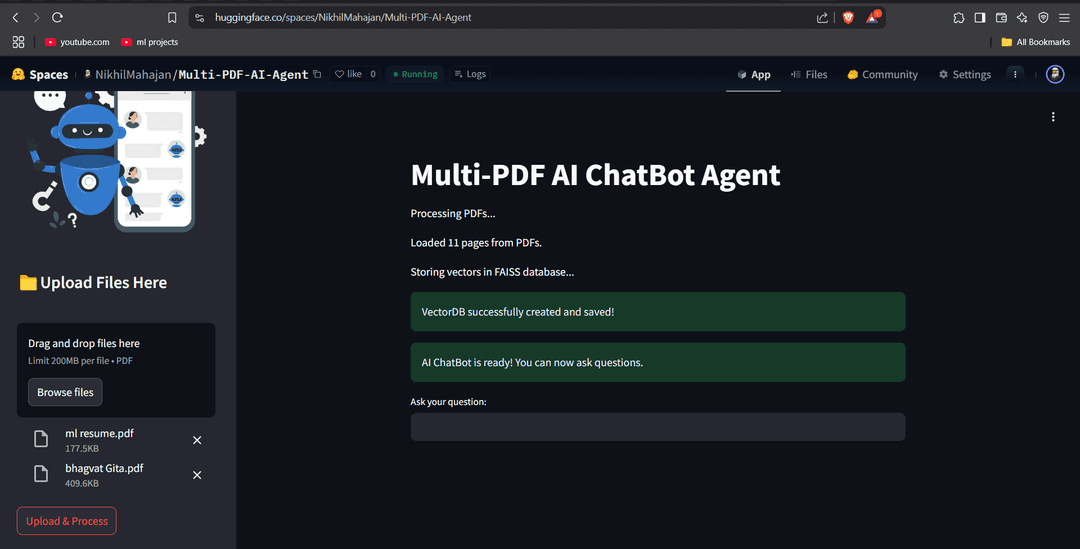Click the Ask your question input
This screenshot has width=1080, height=549.
658,427
